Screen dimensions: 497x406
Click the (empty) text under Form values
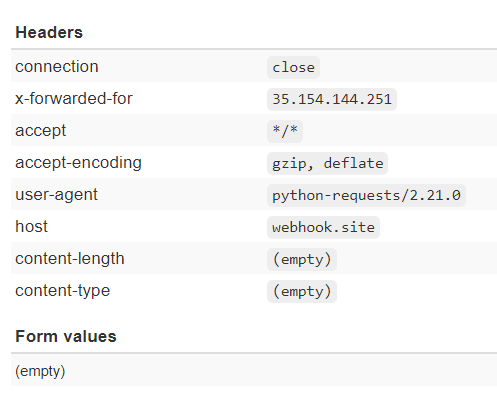(x=40, y=371)
